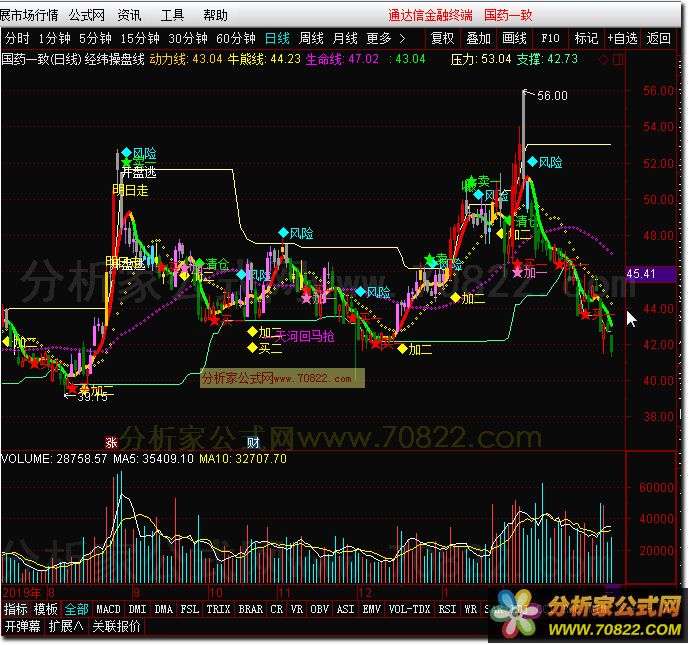Click the 56.00 high price annotation
This screenshot has height=645, width=690.
(x=552, y=95)
